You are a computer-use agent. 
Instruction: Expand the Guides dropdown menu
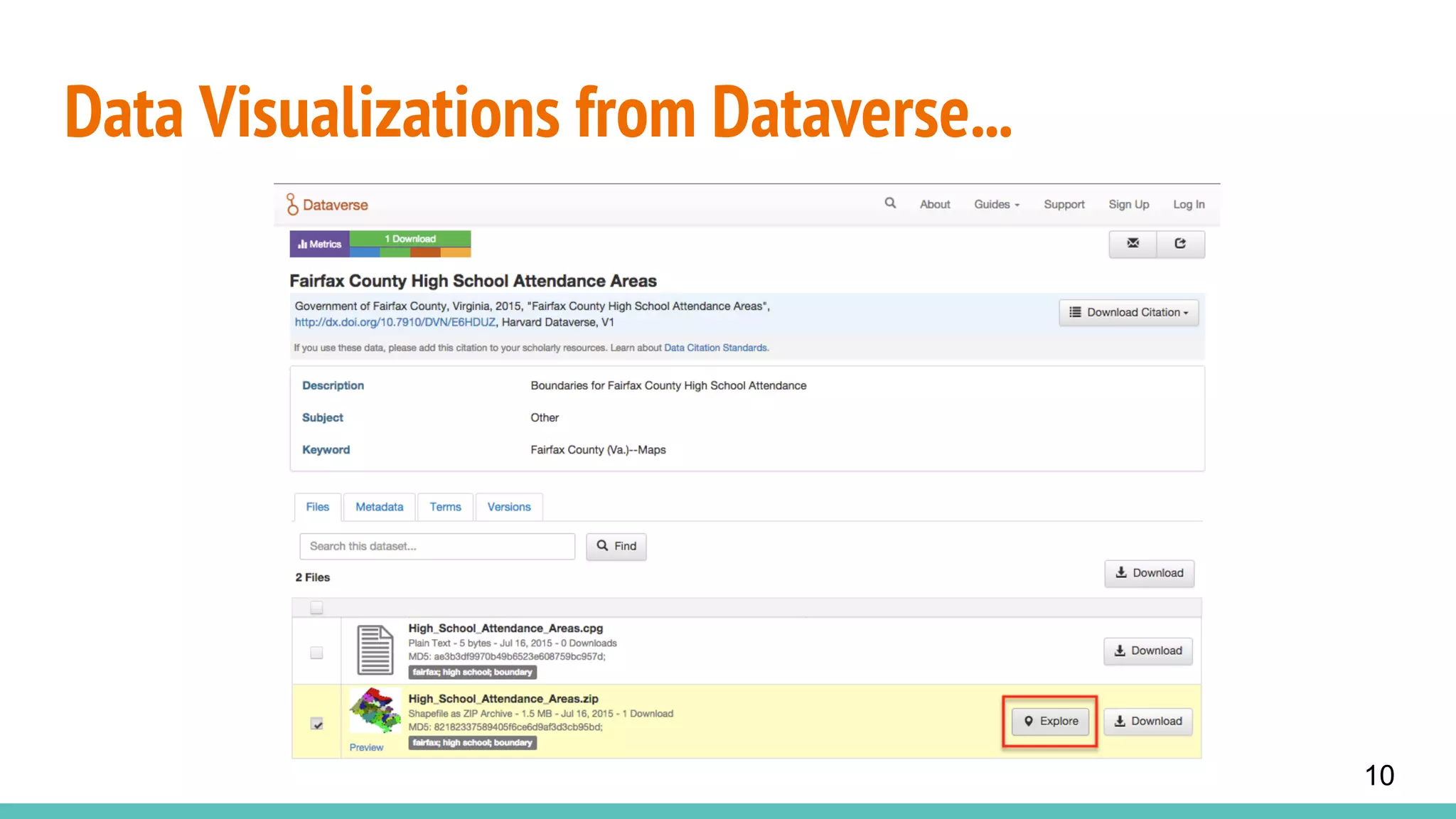click(x=997, y=204)
